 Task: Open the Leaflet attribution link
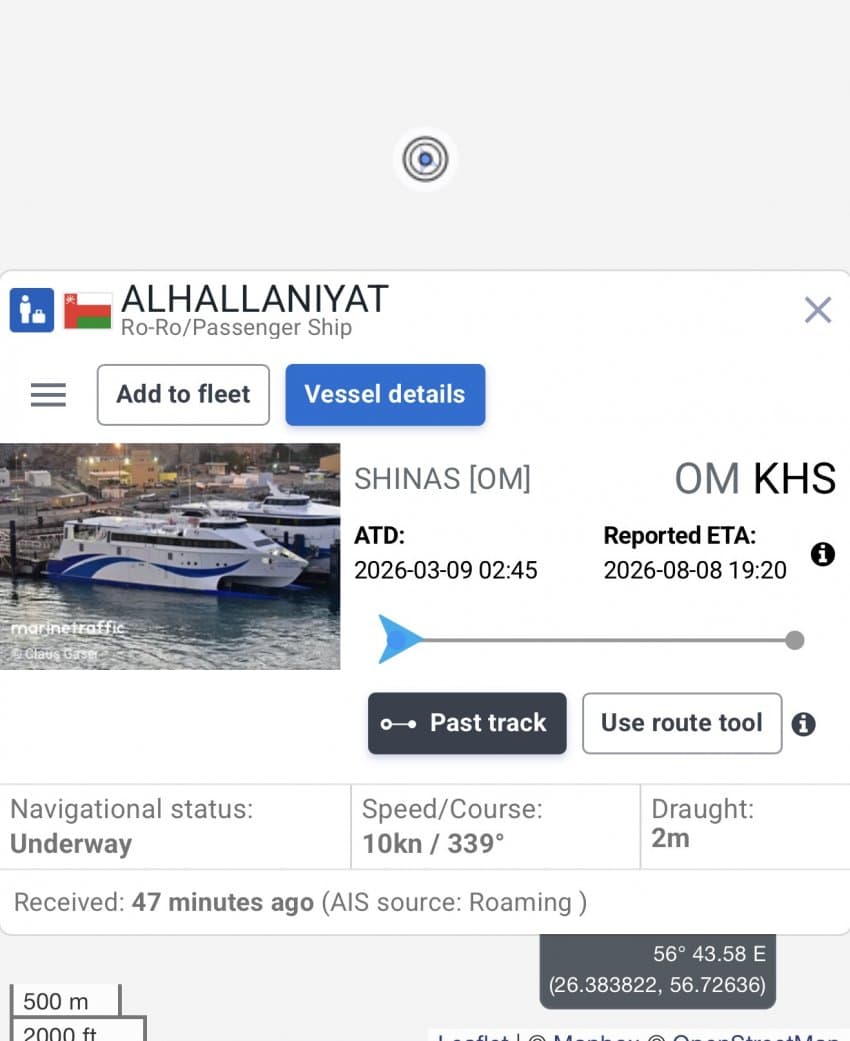click(471, 1036)
